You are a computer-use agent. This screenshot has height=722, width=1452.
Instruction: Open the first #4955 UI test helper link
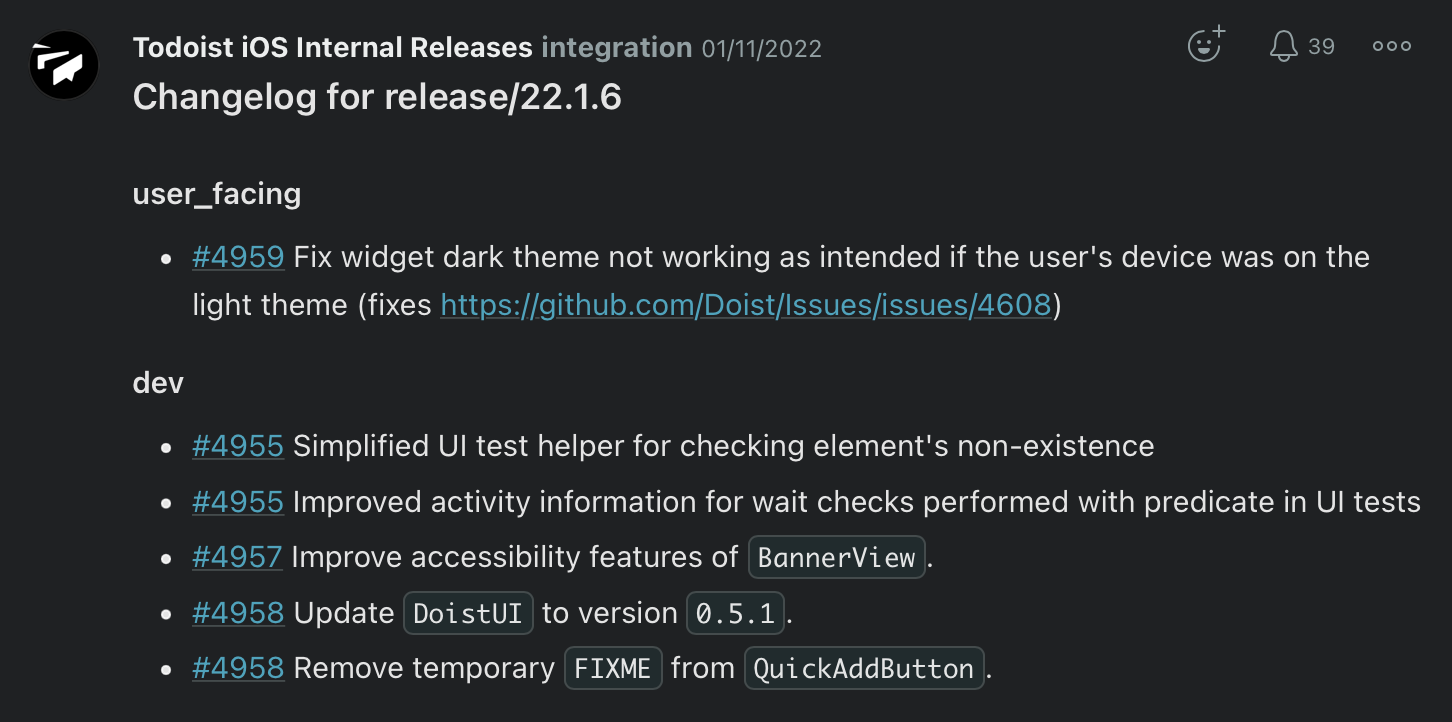238,446
